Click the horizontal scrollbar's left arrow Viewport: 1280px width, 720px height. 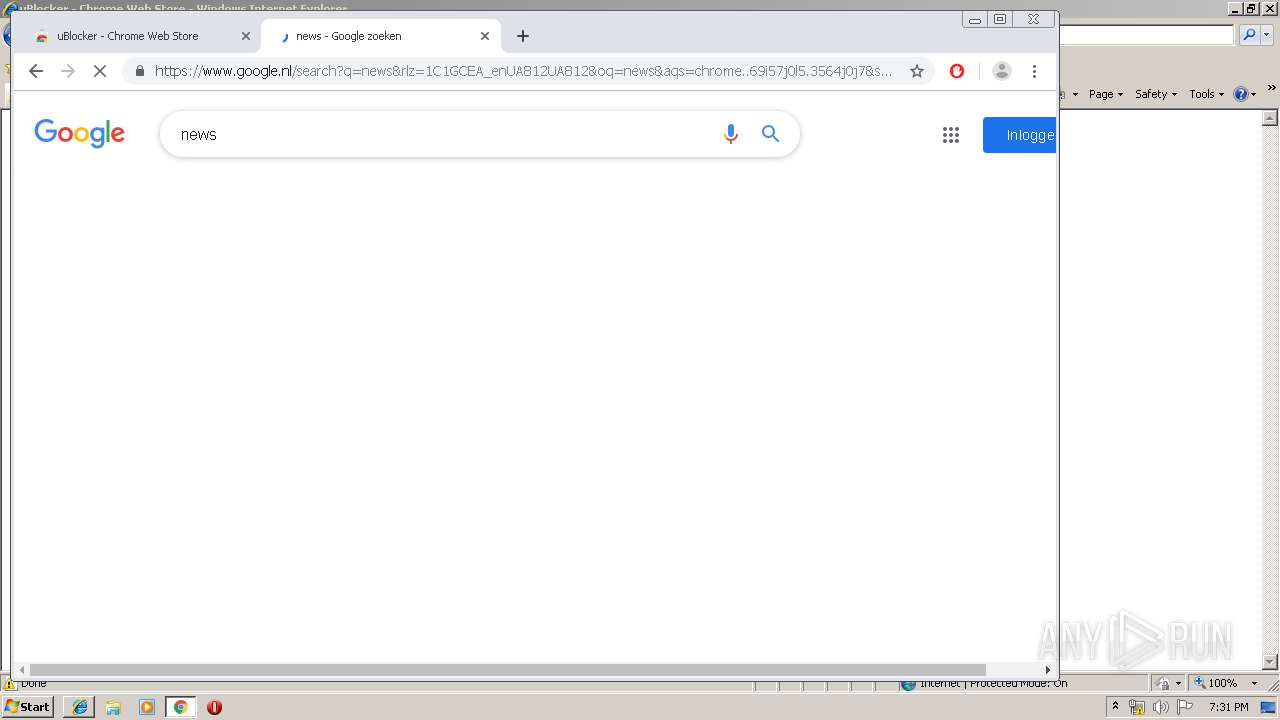[x=22, y=670]
